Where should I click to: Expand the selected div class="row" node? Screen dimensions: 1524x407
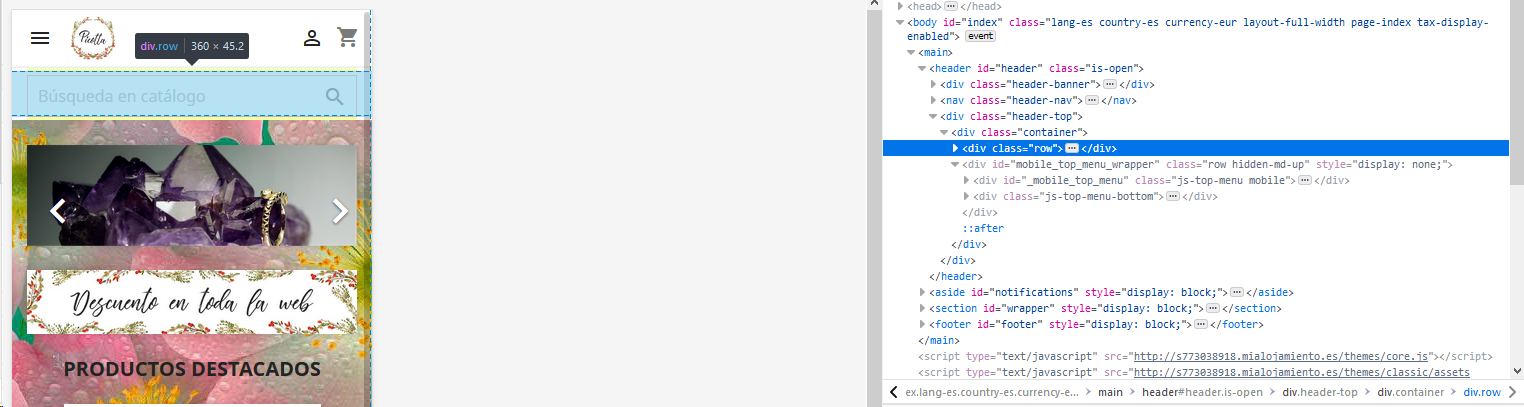[x=955, y=148]
